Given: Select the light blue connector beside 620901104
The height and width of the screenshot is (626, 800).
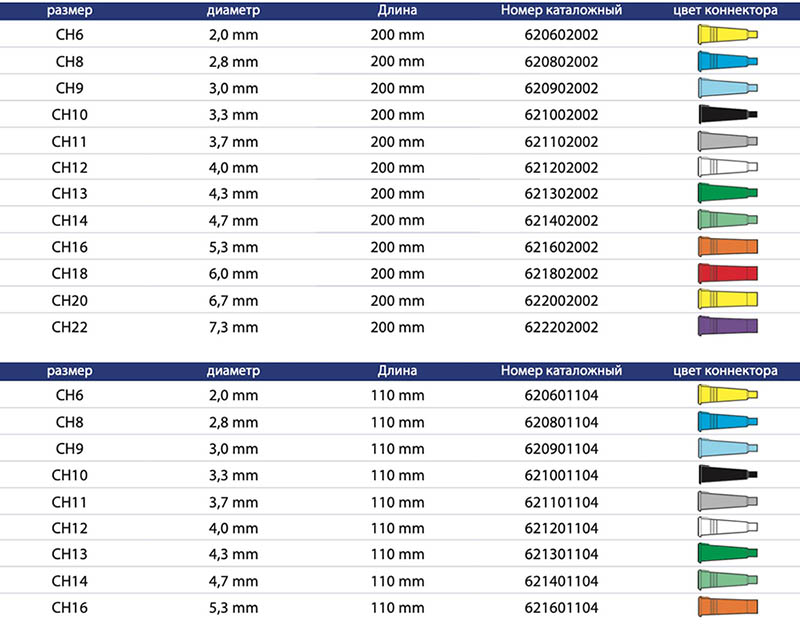Looking at the screenshot, I should (x=728, y=448).
